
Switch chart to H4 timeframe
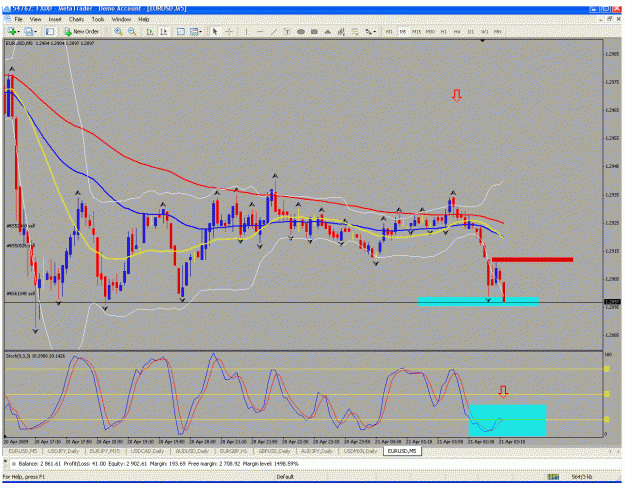[457, 31]
